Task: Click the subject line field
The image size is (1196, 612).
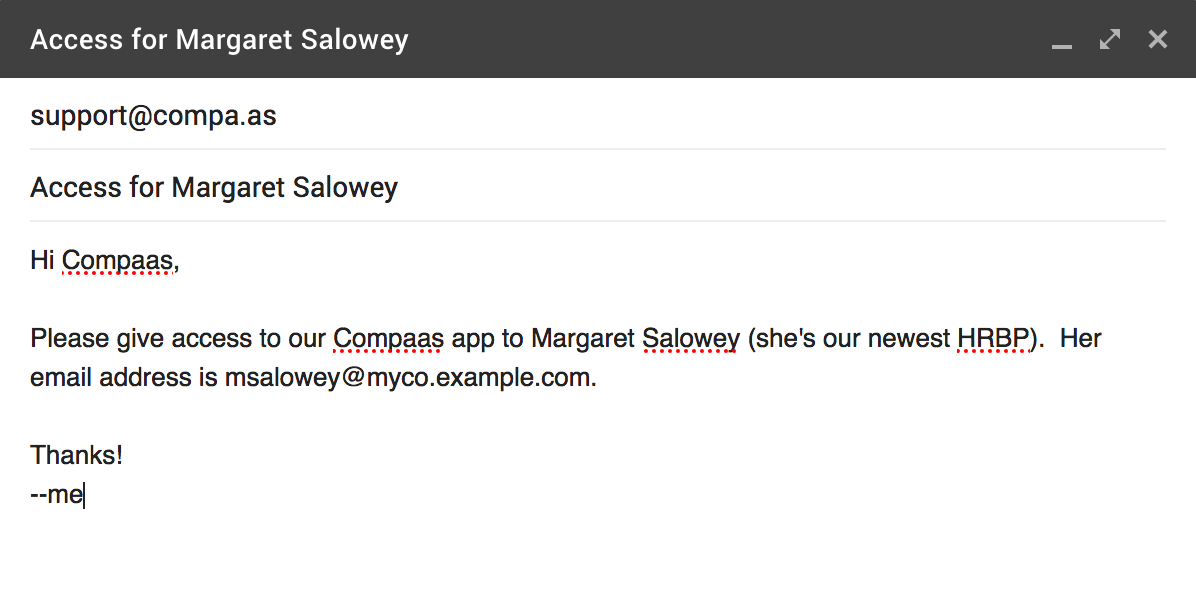Action: pyautogui.click(x=598, y=187)
